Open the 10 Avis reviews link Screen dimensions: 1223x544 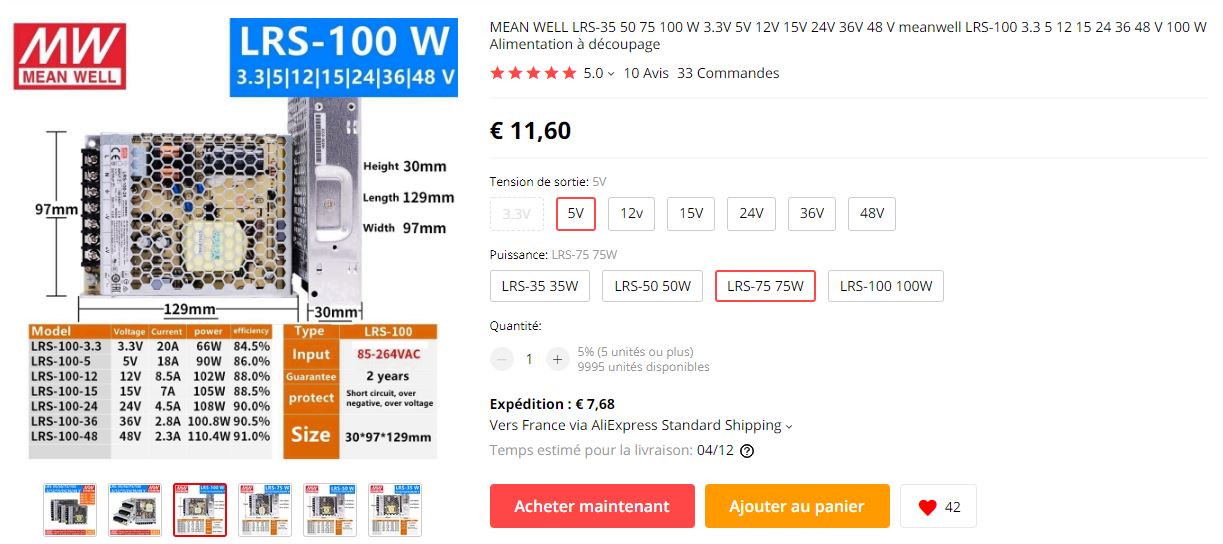(646, 73)
